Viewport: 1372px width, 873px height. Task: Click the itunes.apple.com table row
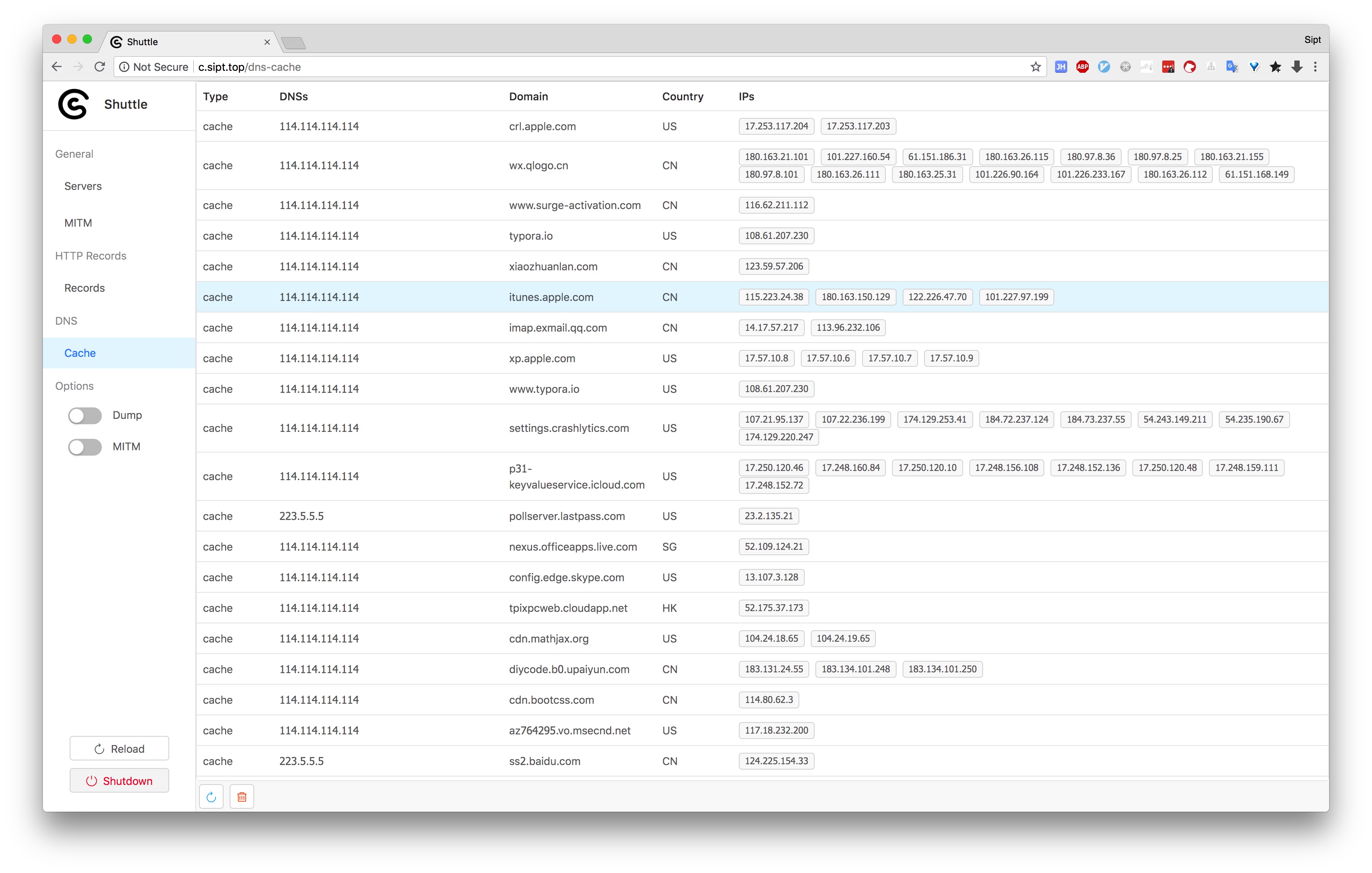[551, 297]
